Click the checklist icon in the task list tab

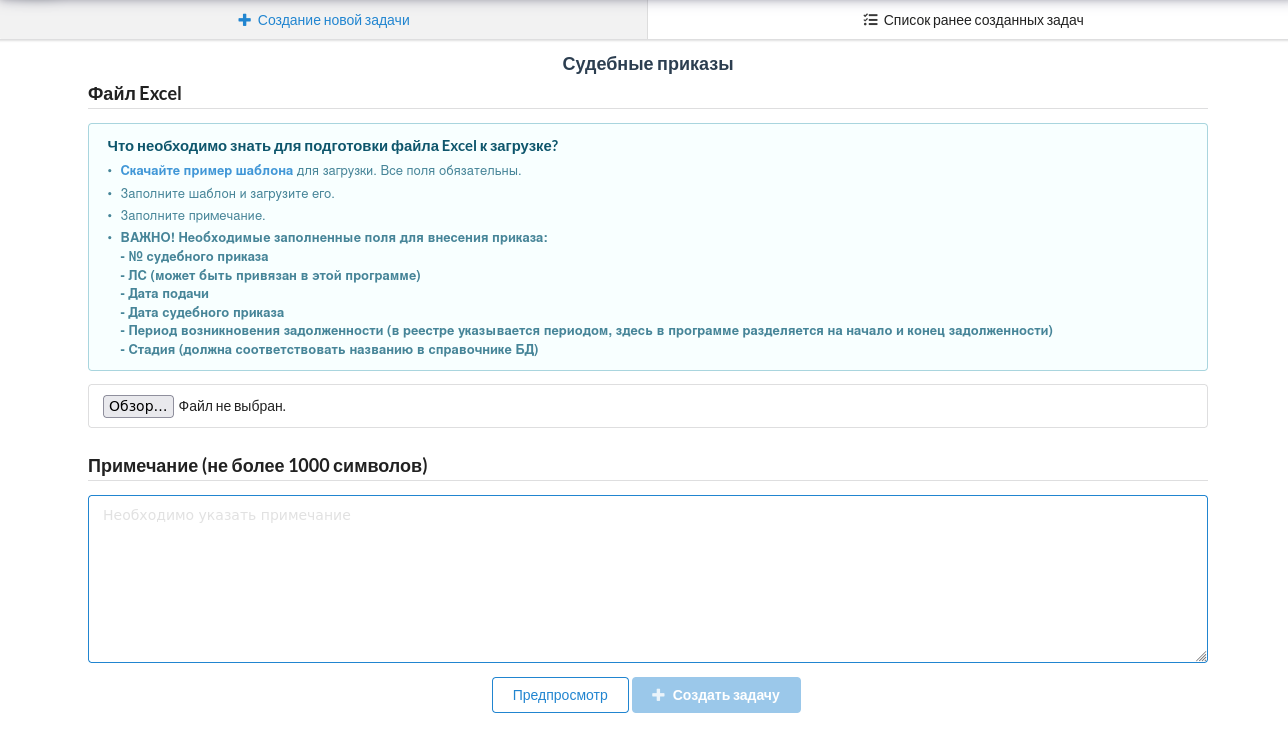point(870,20)
